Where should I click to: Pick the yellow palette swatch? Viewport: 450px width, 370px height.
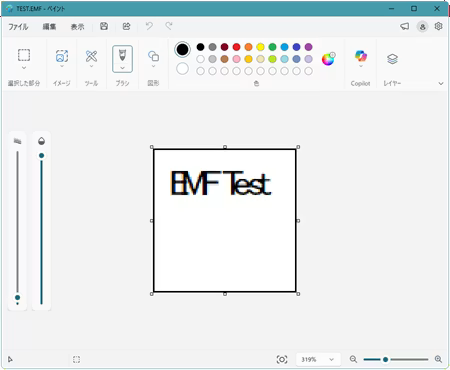pos(260,47)
